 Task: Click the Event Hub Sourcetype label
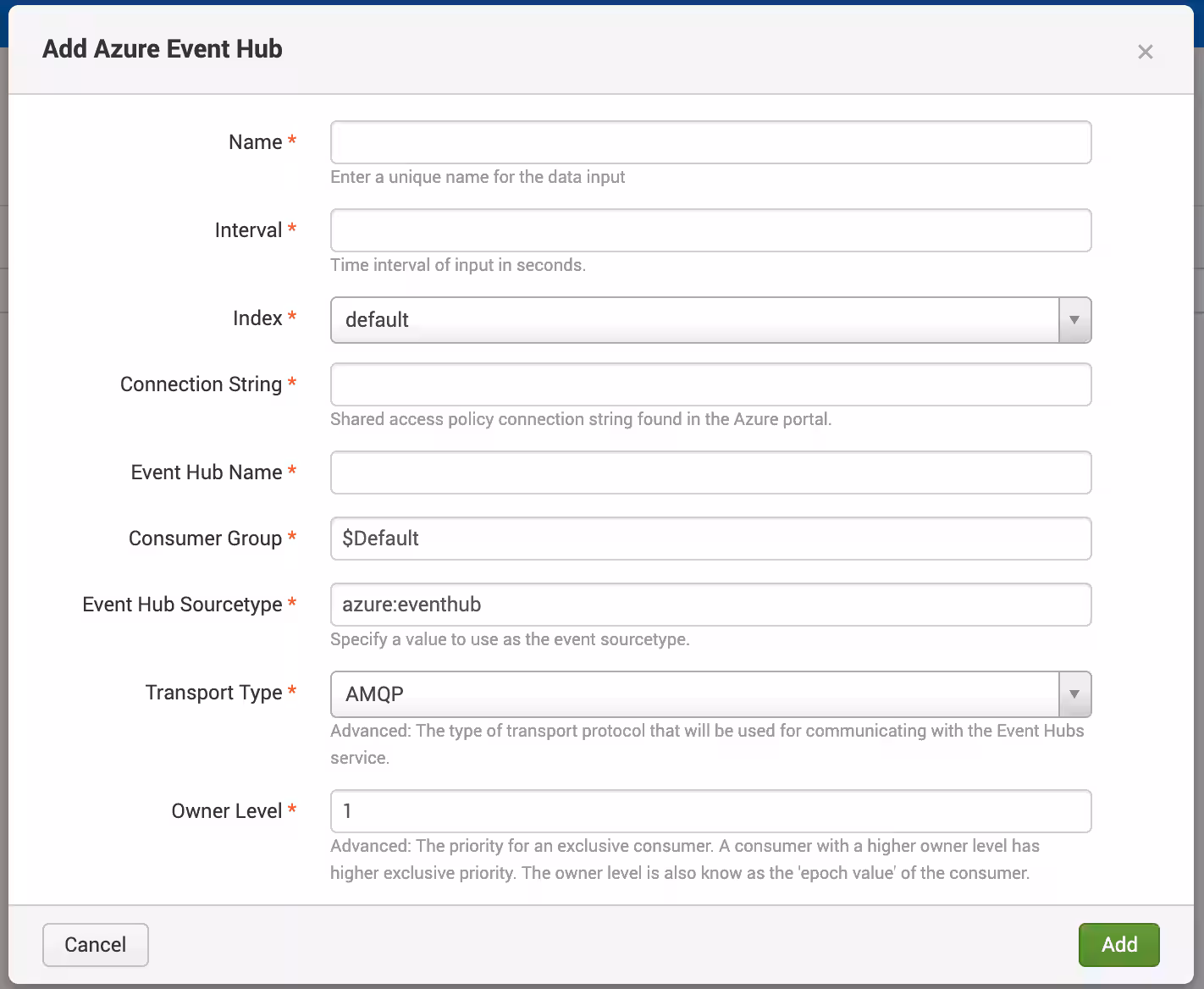pos(182,605)
